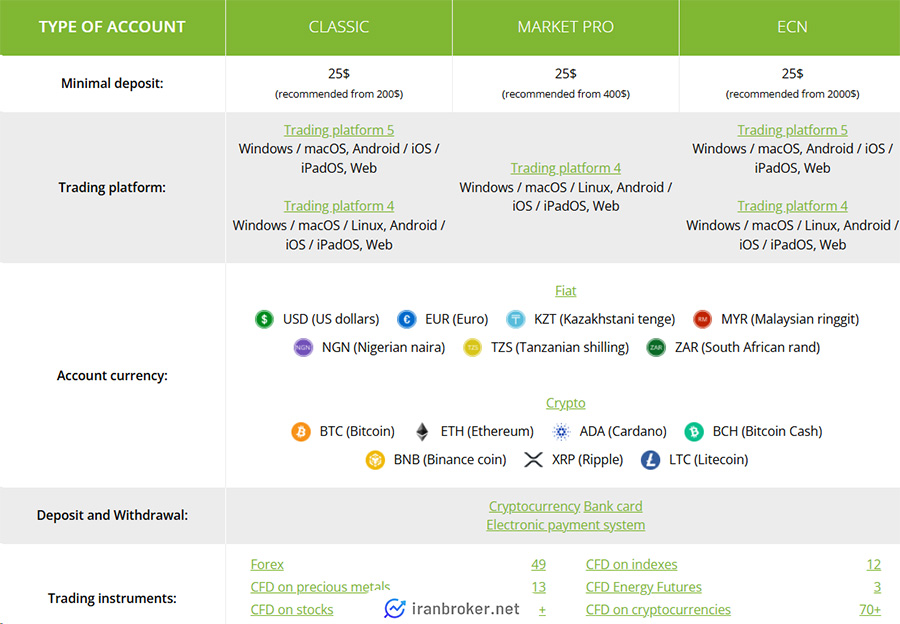The width and height of the screenshot is (900, 624).
Task: Click the Binance coin icon
Action: [x=375, y=460]
